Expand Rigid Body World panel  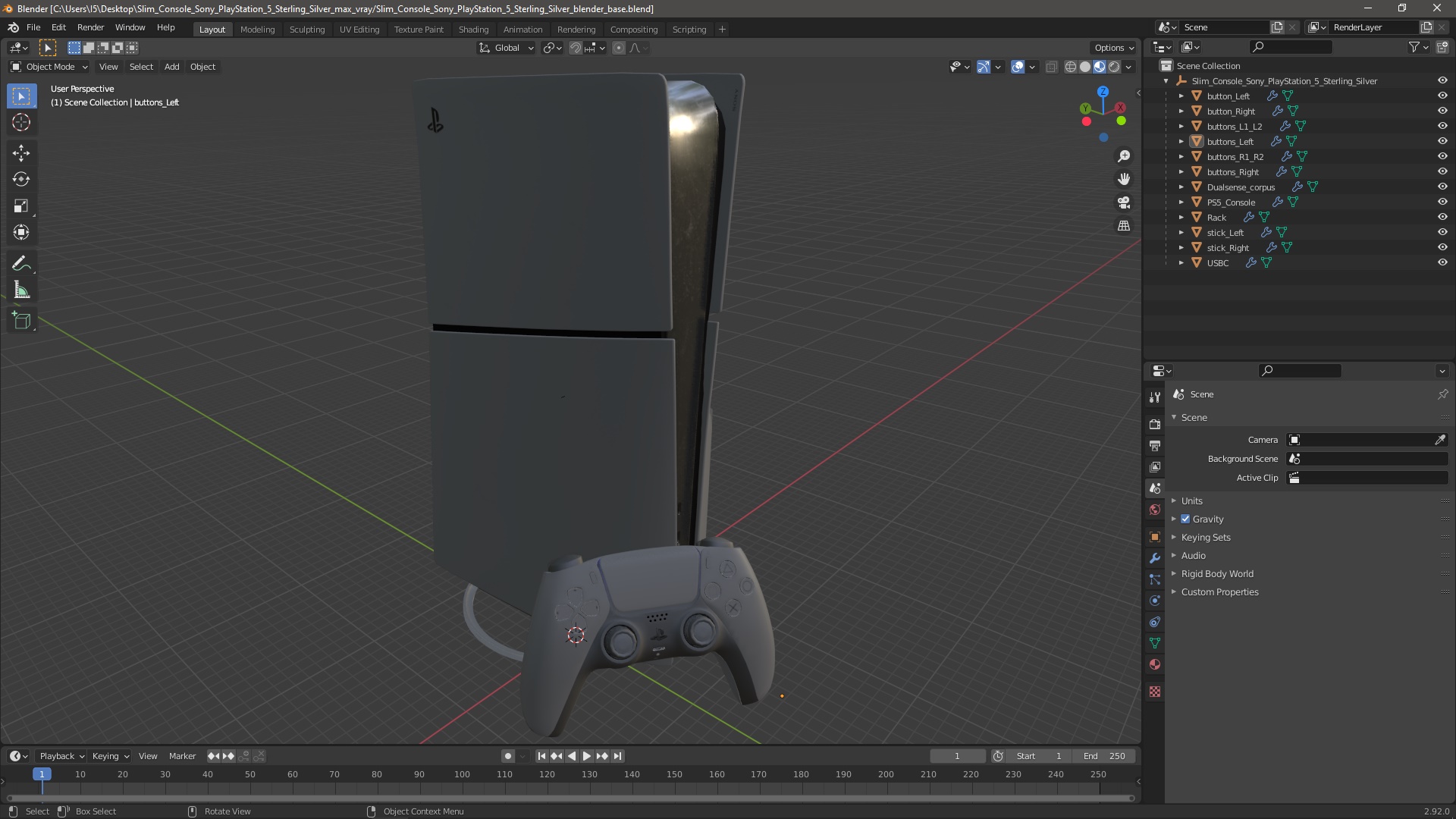1217,574
